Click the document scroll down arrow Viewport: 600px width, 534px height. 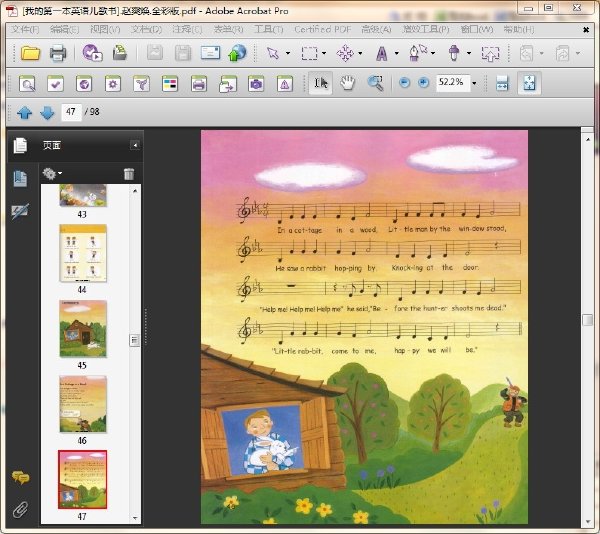point(588,522)
